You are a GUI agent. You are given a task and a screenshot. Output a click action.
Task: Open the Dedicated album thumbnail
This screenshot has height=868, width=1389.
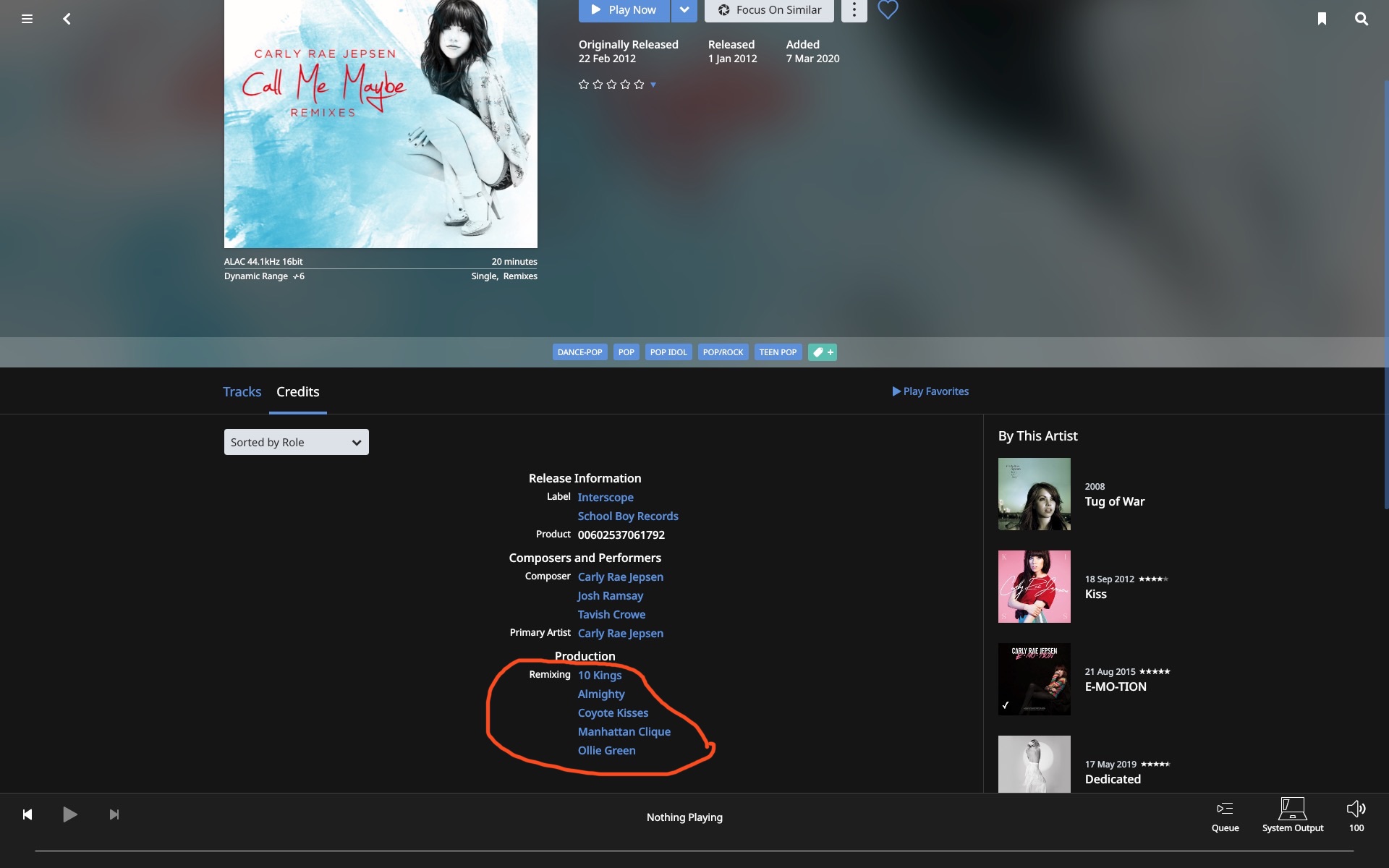point(1035,764)
